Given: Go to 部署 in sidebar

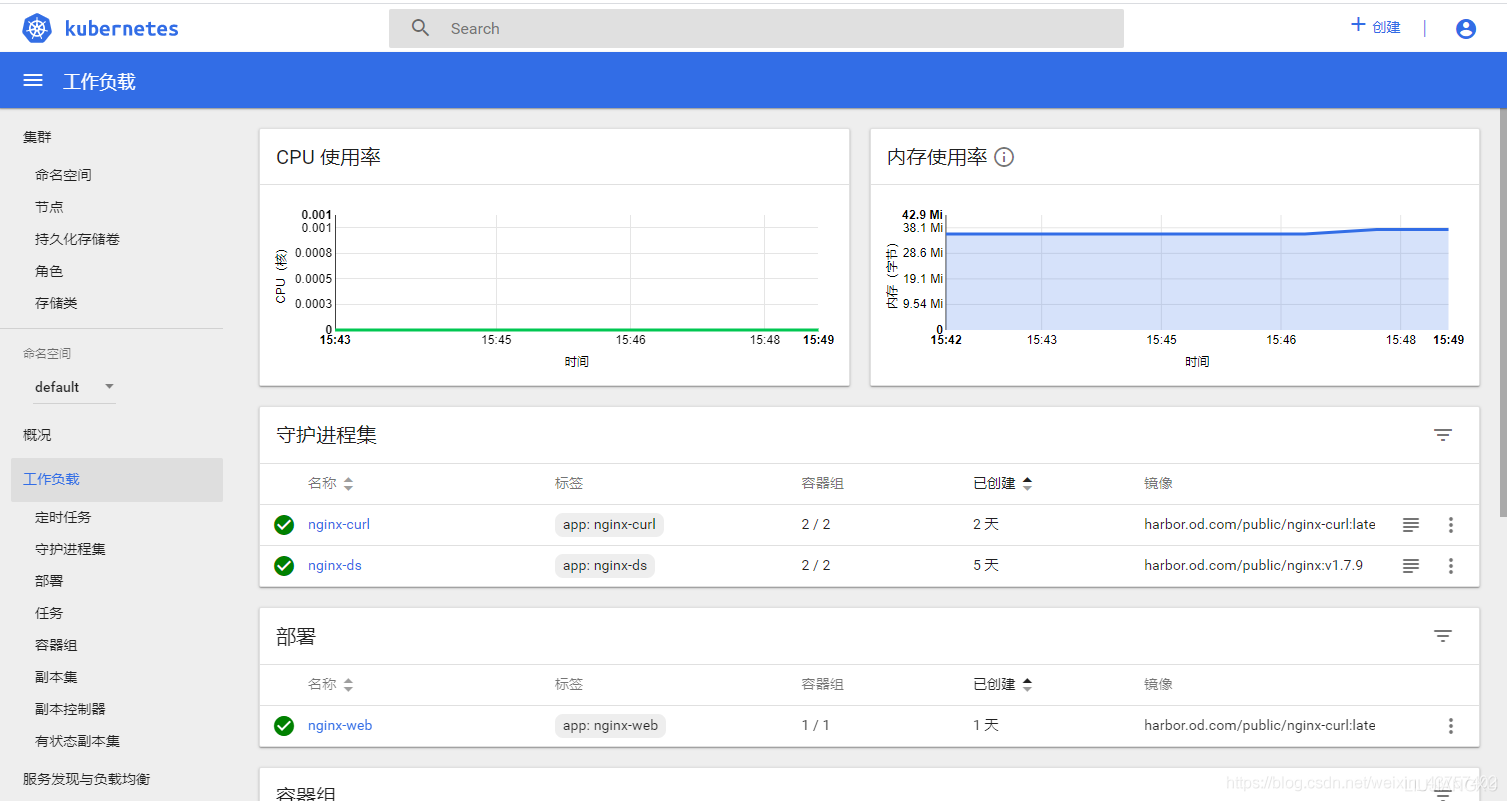Looking at the screenshot, I should coord(49,581).
